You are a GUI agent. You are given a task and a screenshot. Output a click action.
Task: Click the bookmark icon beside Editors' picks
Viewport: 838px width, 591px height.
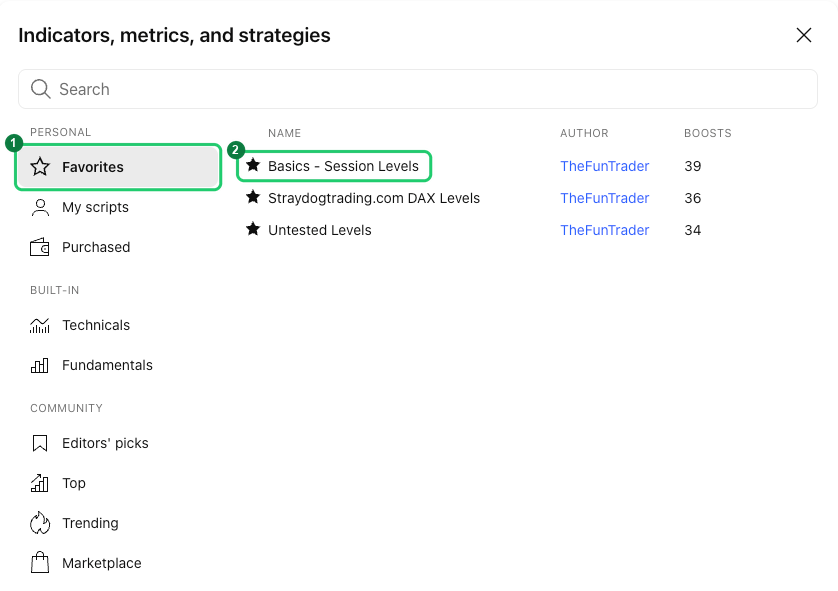pyautogui.click(x=40, y=443)
